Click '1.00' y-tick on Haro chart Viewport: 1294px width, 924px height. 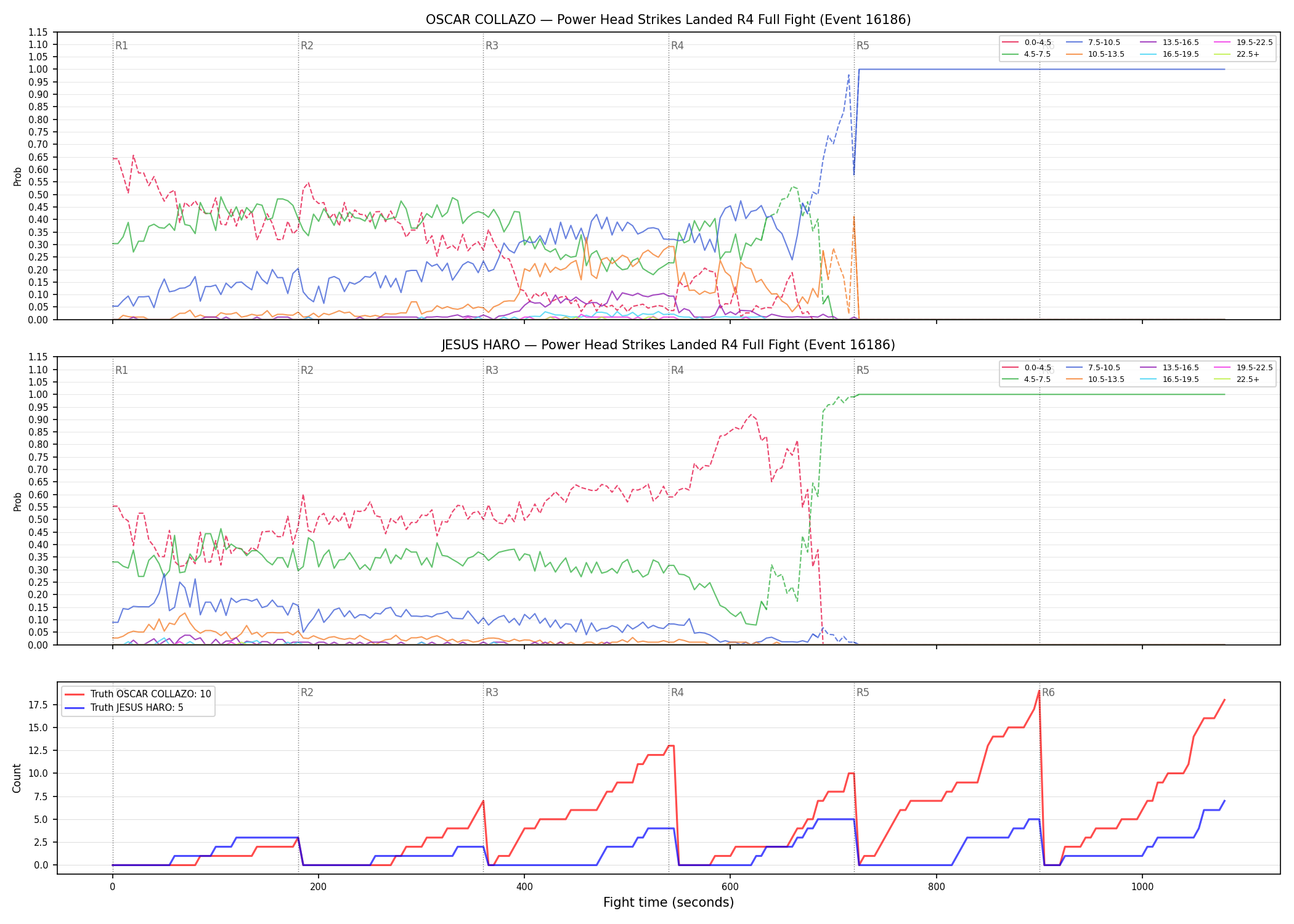coord(39,394)
